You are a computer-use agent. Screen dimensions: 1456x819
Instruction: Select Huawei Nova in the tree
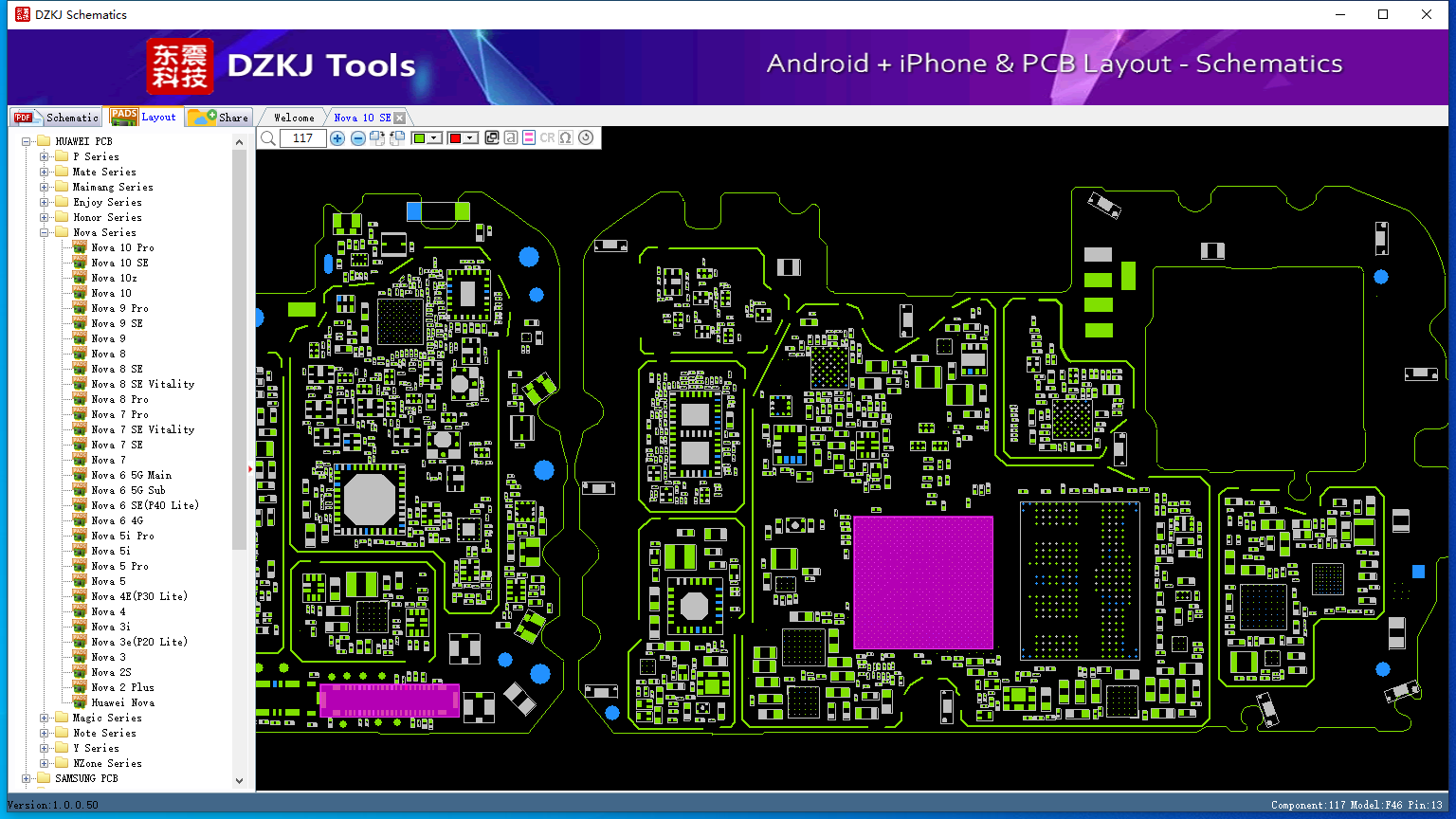coord(122,702)
